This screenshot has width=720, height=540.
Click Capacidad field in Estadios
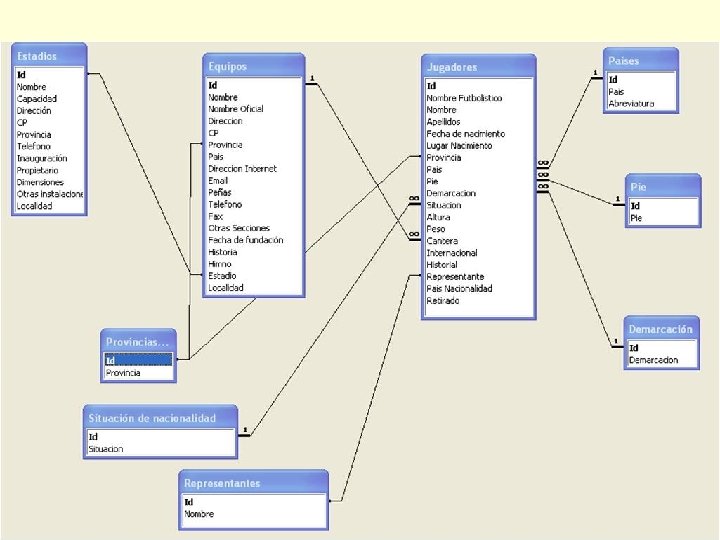point(37,99)
